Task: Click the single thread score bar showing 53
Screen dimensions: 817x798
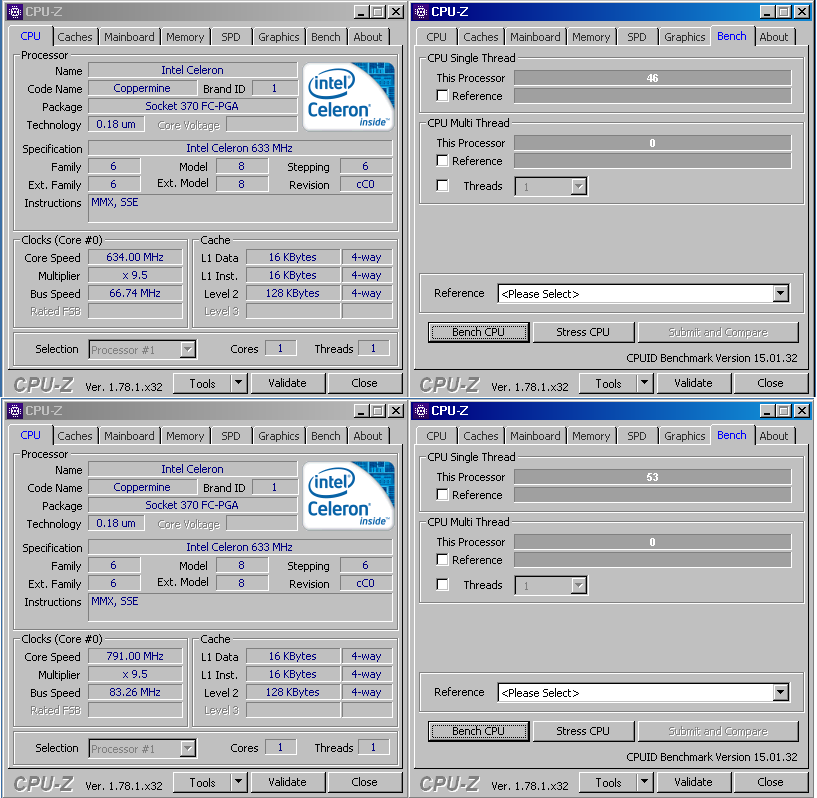Action: point(652,477)
